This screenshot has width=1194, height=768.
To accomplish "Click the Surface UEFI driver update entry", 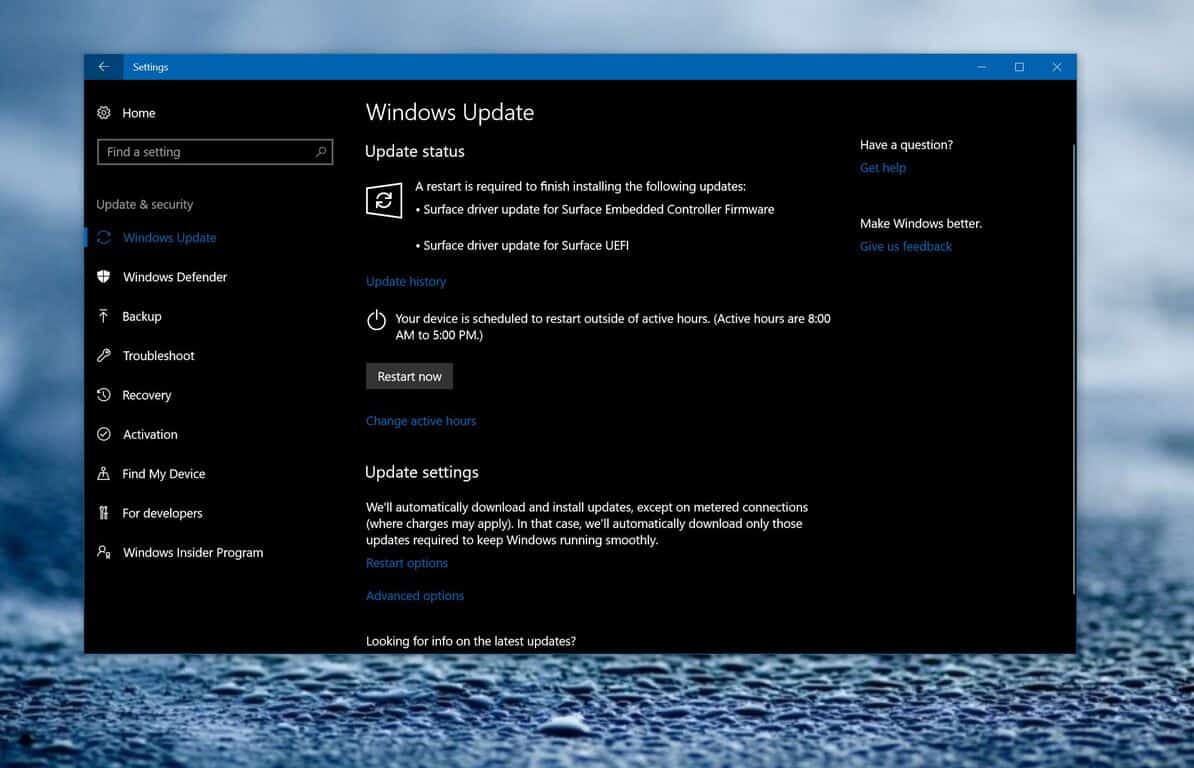I will click(x=522, y=245).
